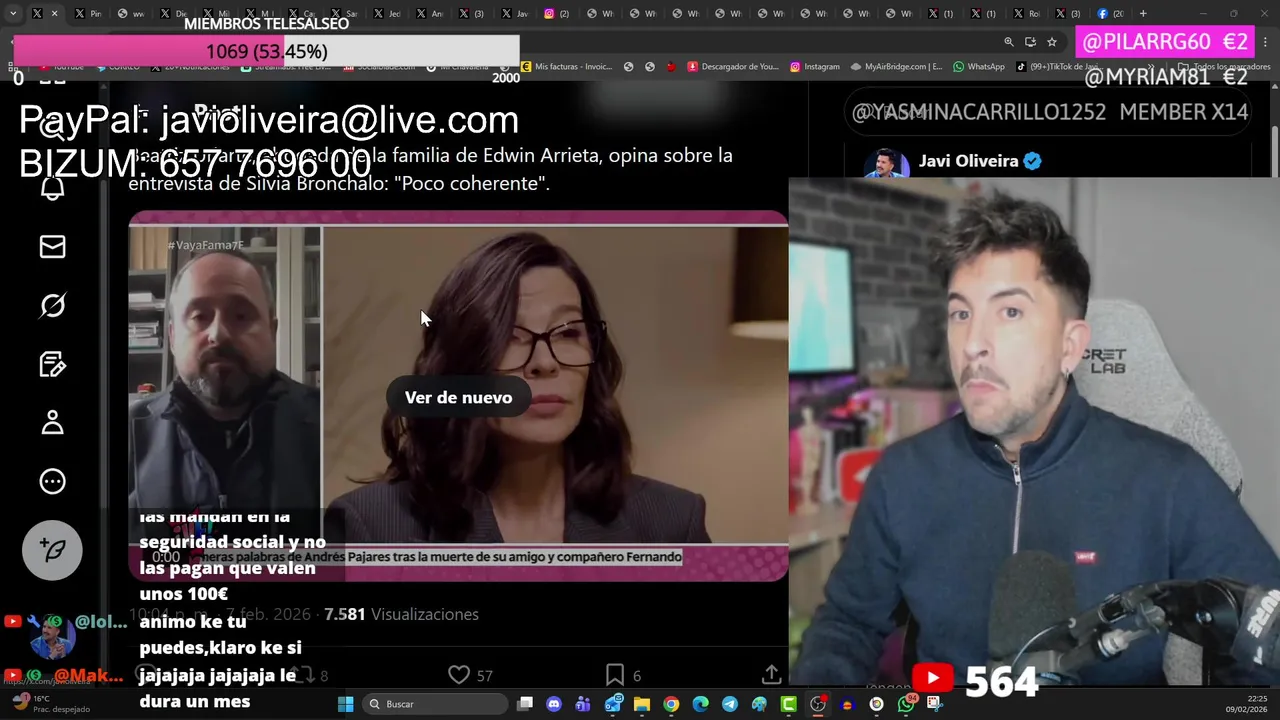Viewport: 1280px width, 720px height.
Task: Open profile icon in X sidebar
Action: [x=52, y=423]
